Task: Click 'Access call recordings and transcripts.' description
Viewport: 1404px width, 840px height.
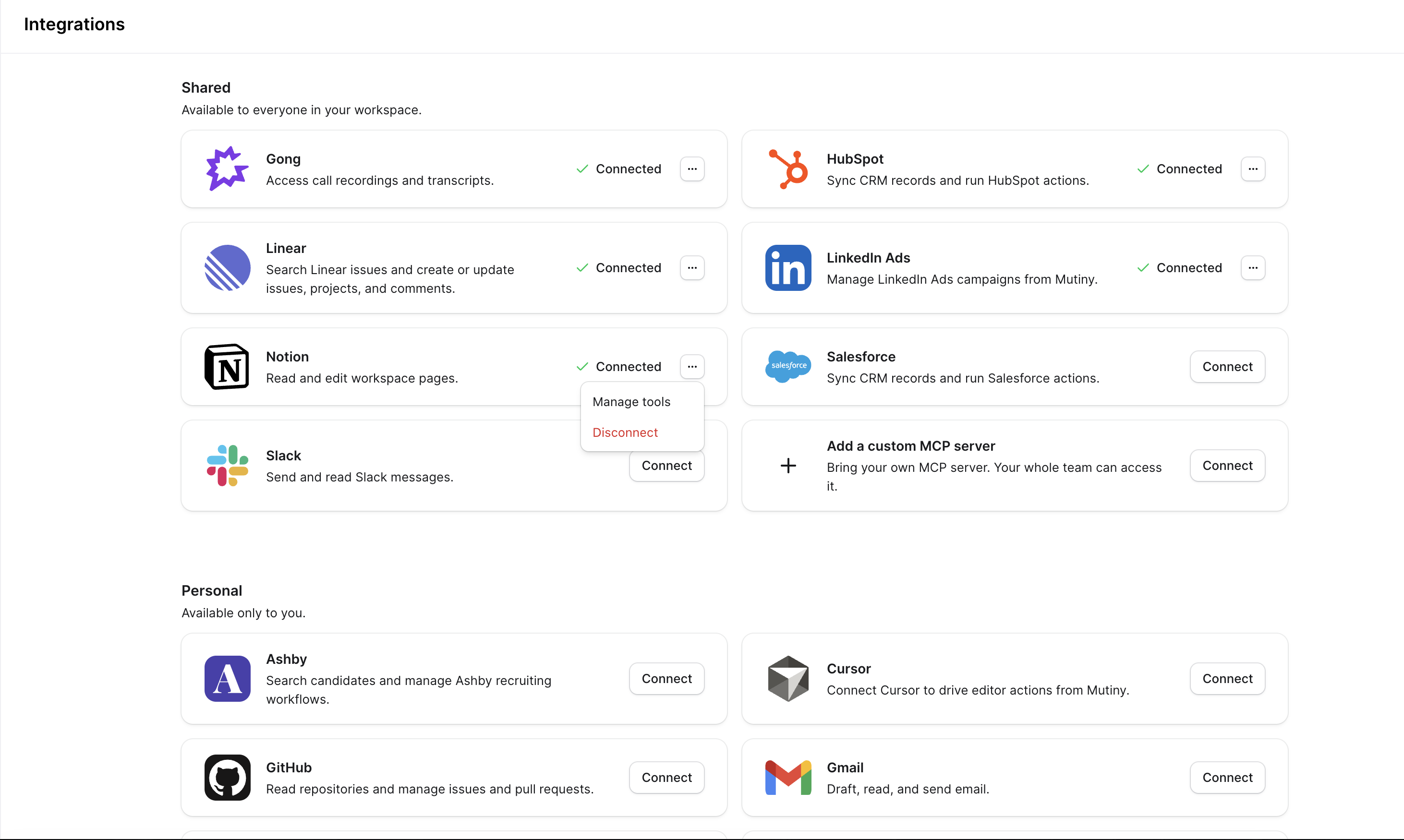Action: [380, 180]
